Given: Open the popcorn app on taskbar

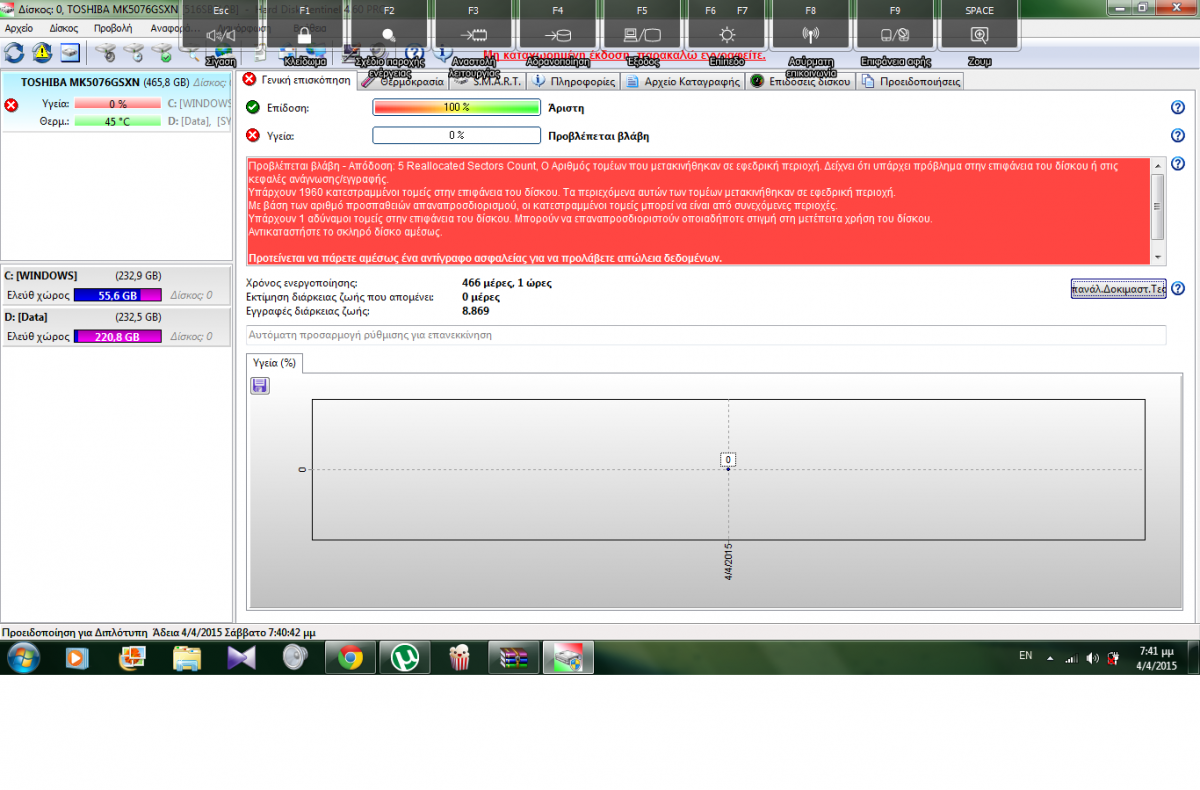Looking at the screenshot, I should click(460, 658).
